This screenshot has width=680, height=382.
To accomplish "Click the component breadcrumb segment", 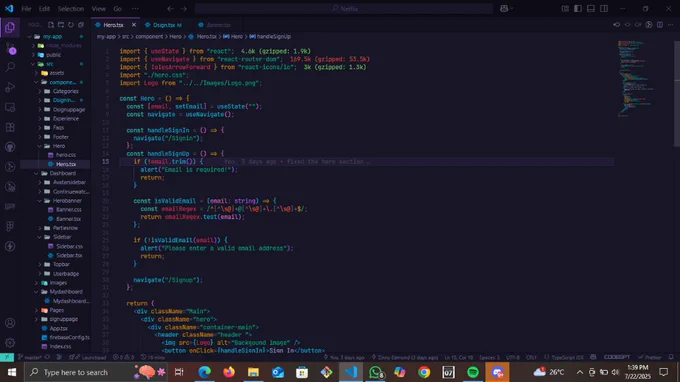I will click(x=150, y=37).
